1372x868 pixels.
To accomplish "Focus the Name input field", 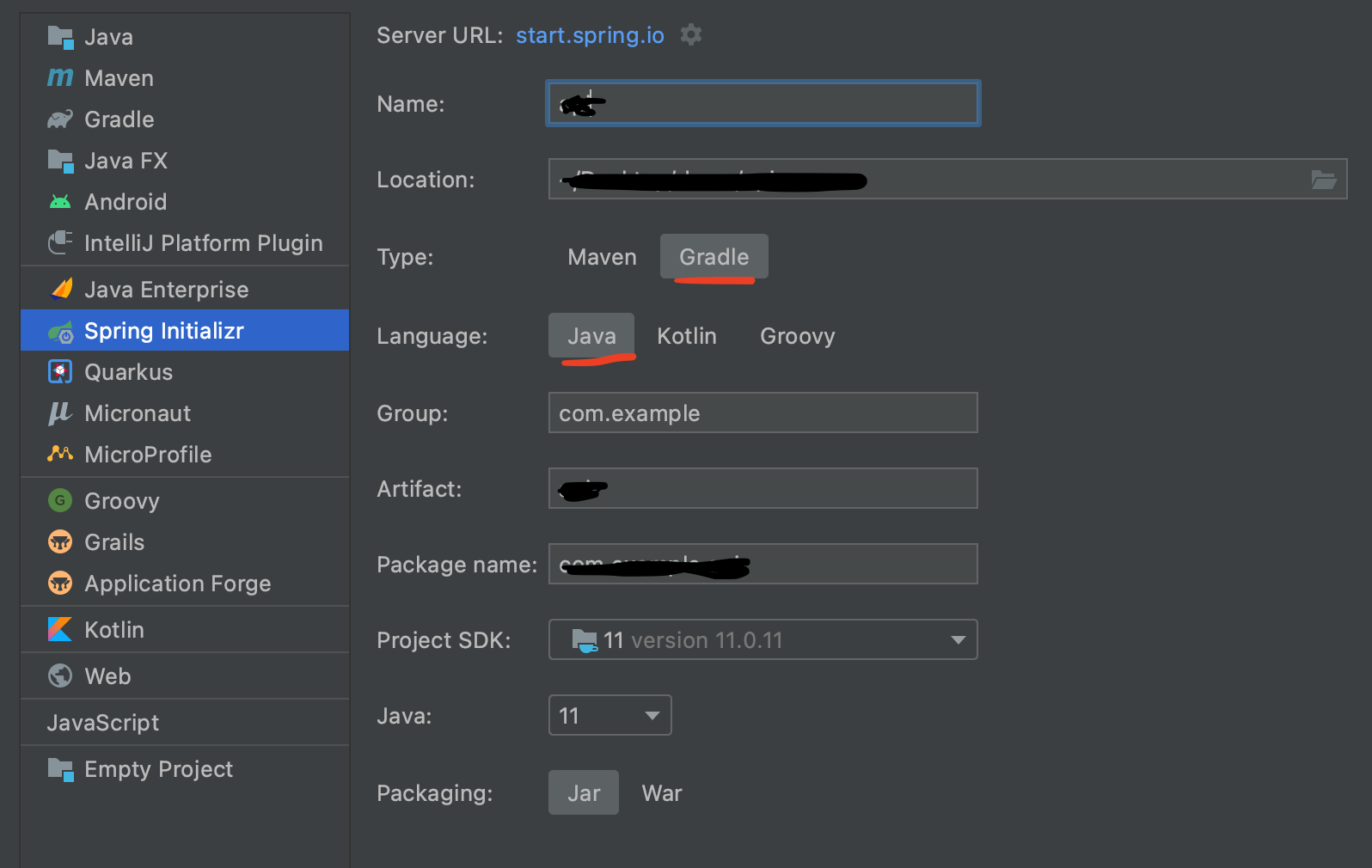I will pyautogui.click(x=763, y=104).
